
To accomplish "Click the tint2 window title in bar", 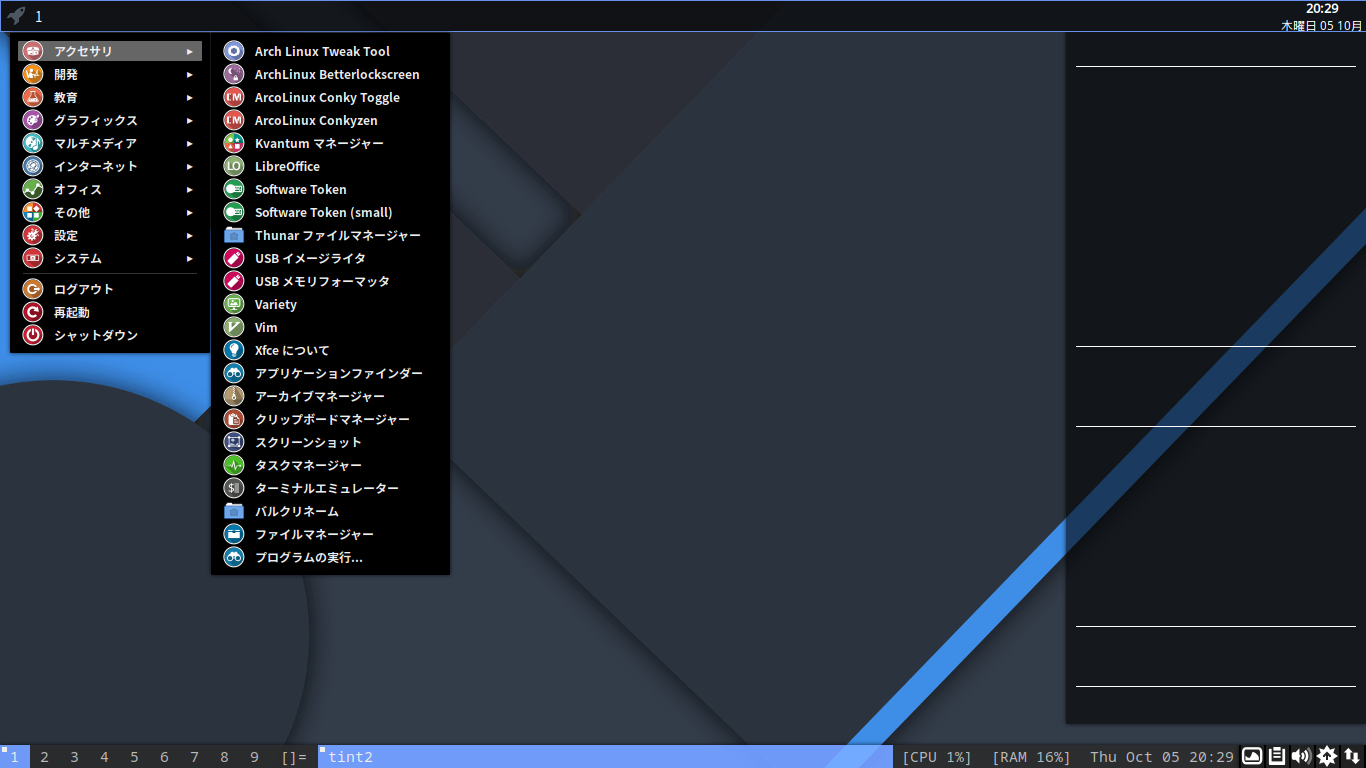I will [350, 757].
